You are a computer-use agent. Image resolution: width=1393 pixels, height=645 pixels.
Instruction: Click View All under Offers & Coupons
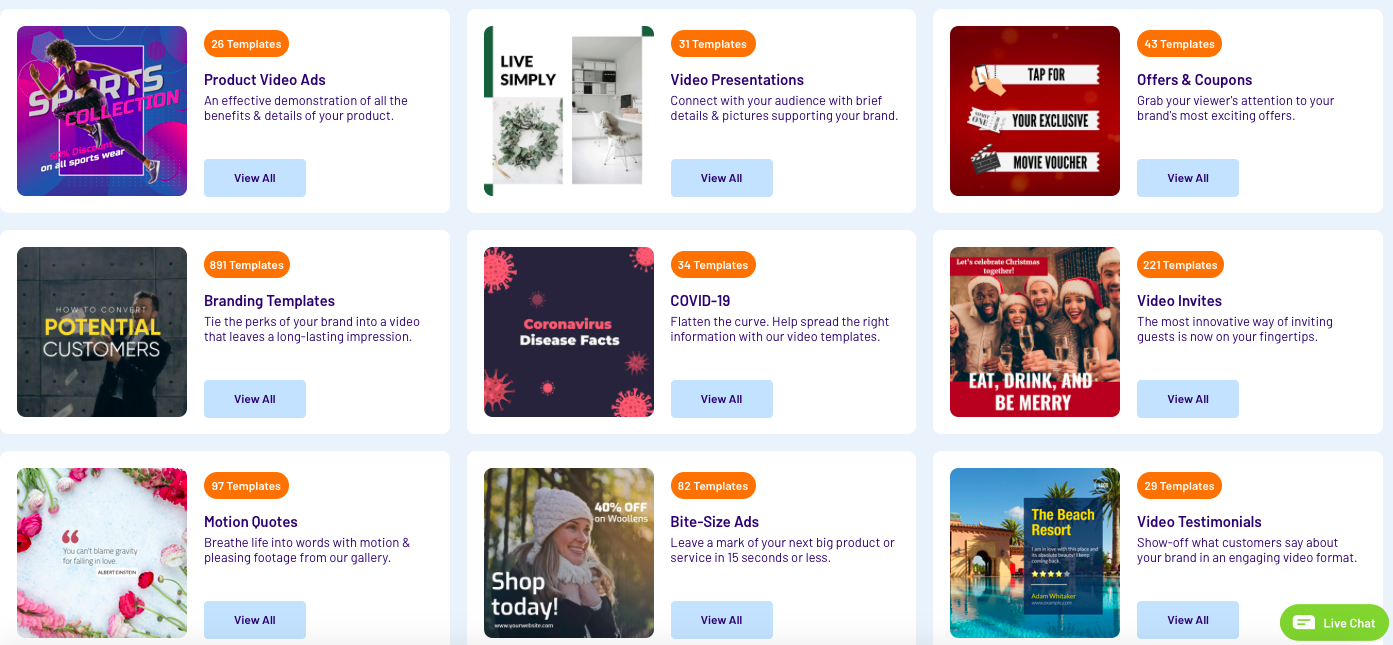[1187, 177]
